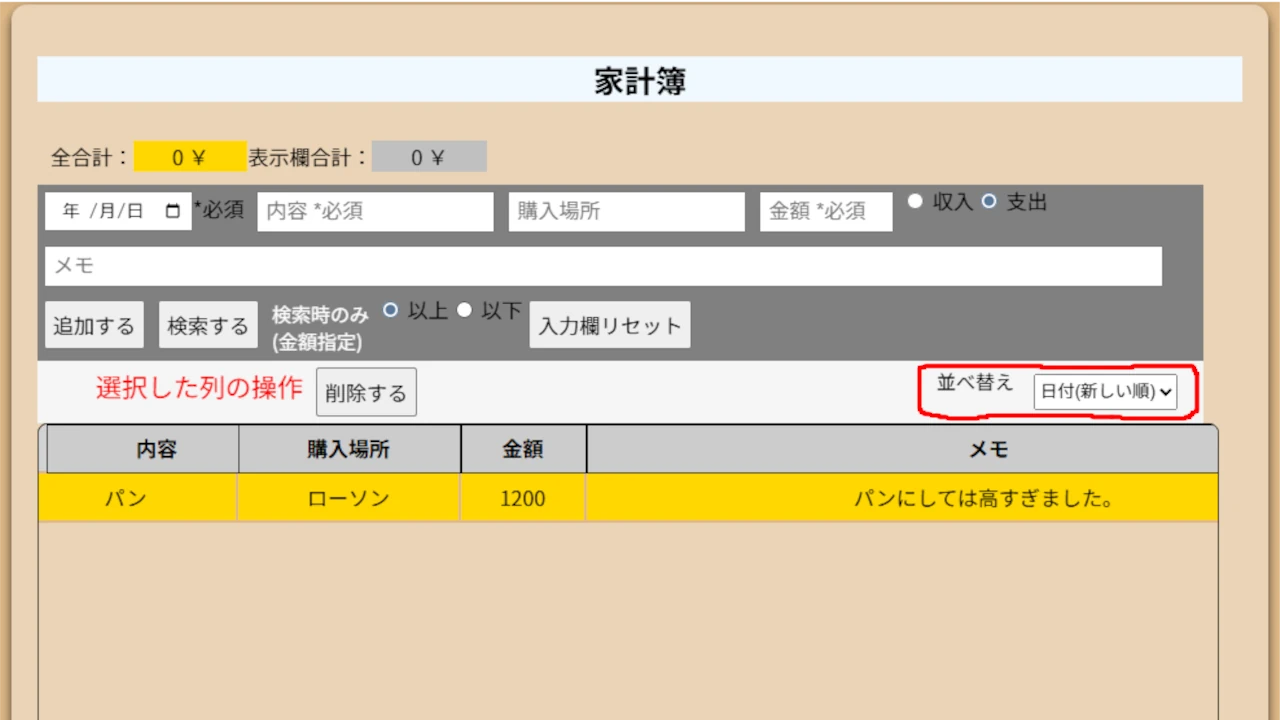Choose the 以上 amount search option
Image resolution: width=1280 pixels, height=720 pixels.
tap(391, 310)
